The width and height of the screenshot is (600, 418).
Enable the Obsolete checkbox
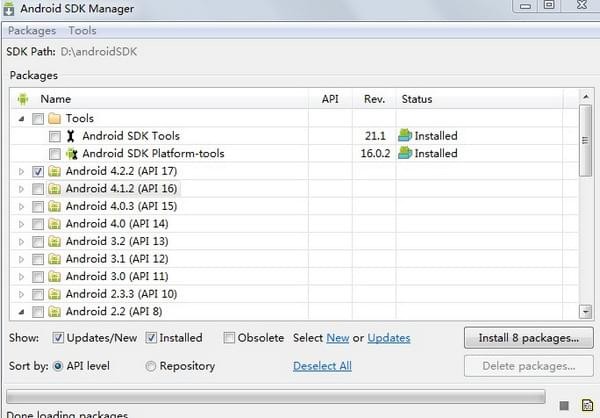tap(230, 338)
